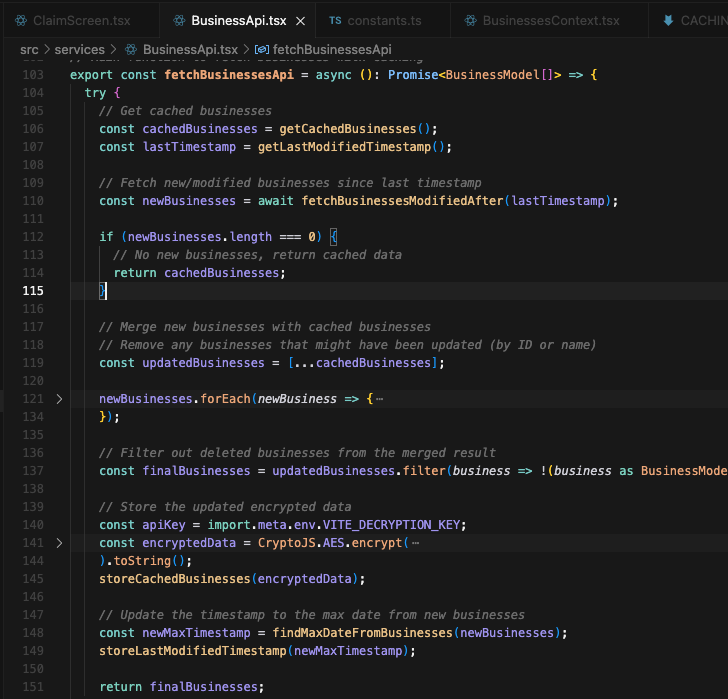This screenshot has height=699, width=728.
Task: Click the try keyword on line 104
Action: coord(95,93)
